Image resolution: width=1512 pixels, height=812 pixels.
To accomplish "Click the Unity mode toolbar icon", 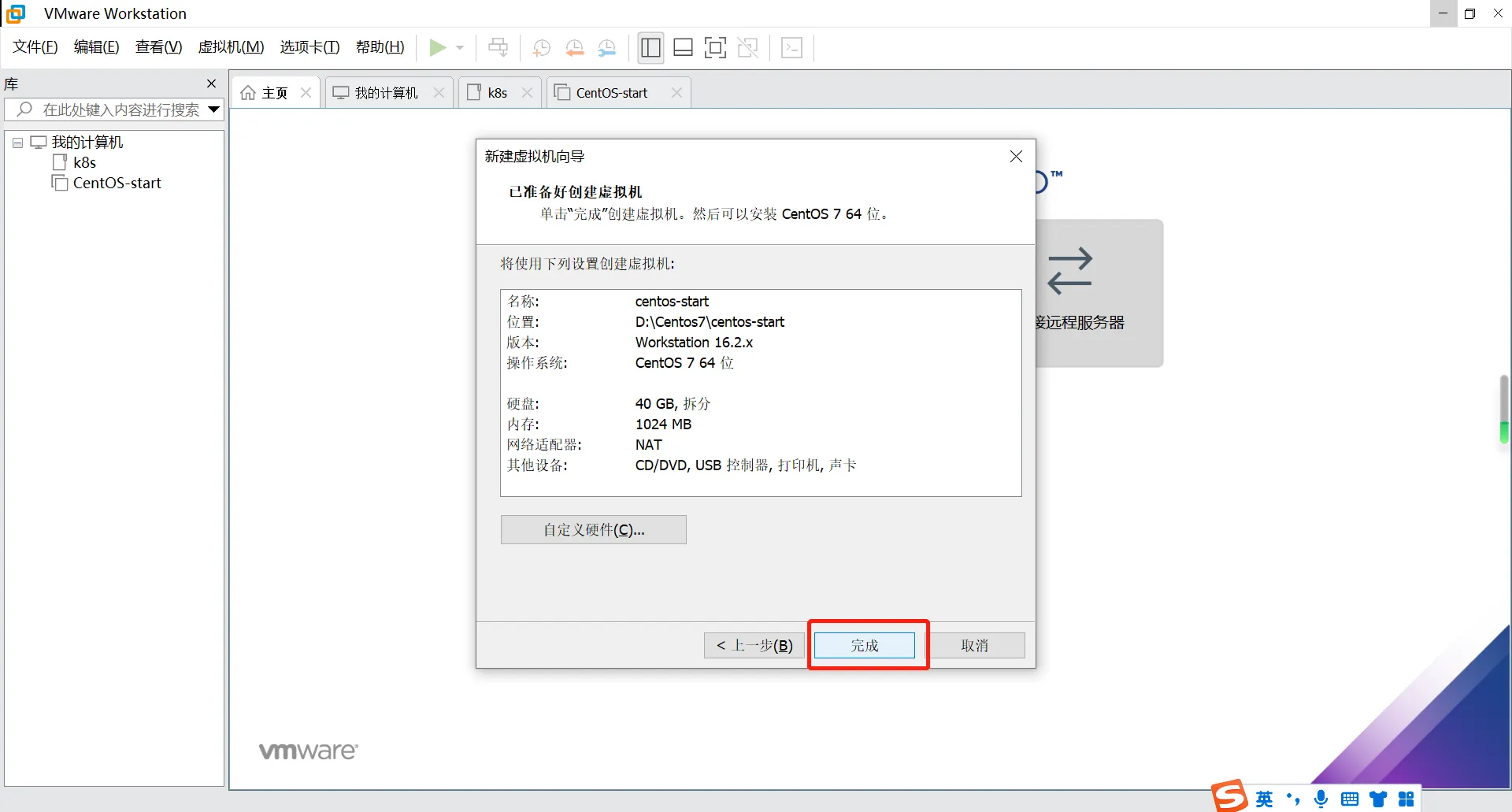I will [x=747, y=48].
